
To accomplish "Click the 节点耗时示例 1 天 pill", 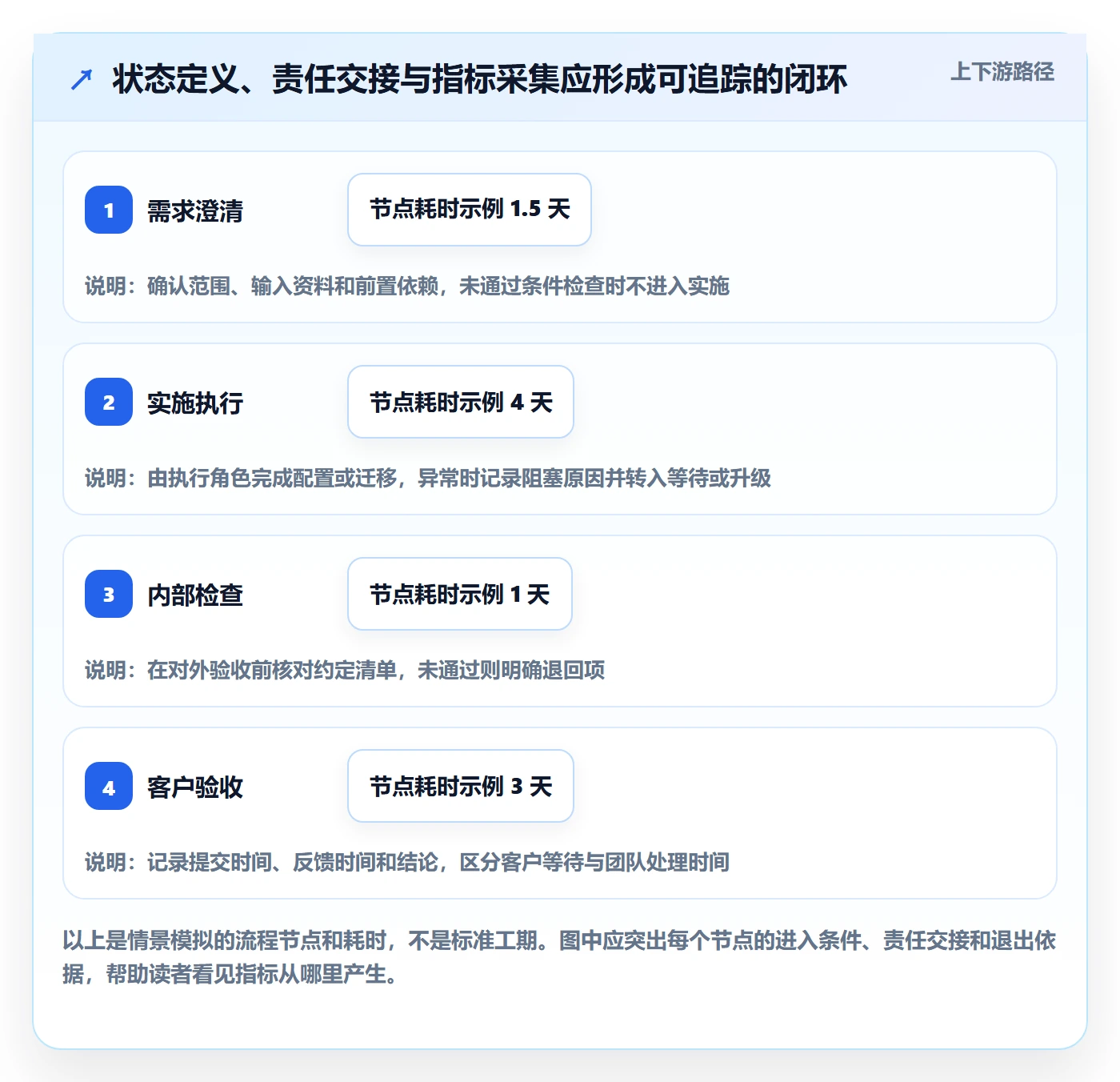I will 460,594.
